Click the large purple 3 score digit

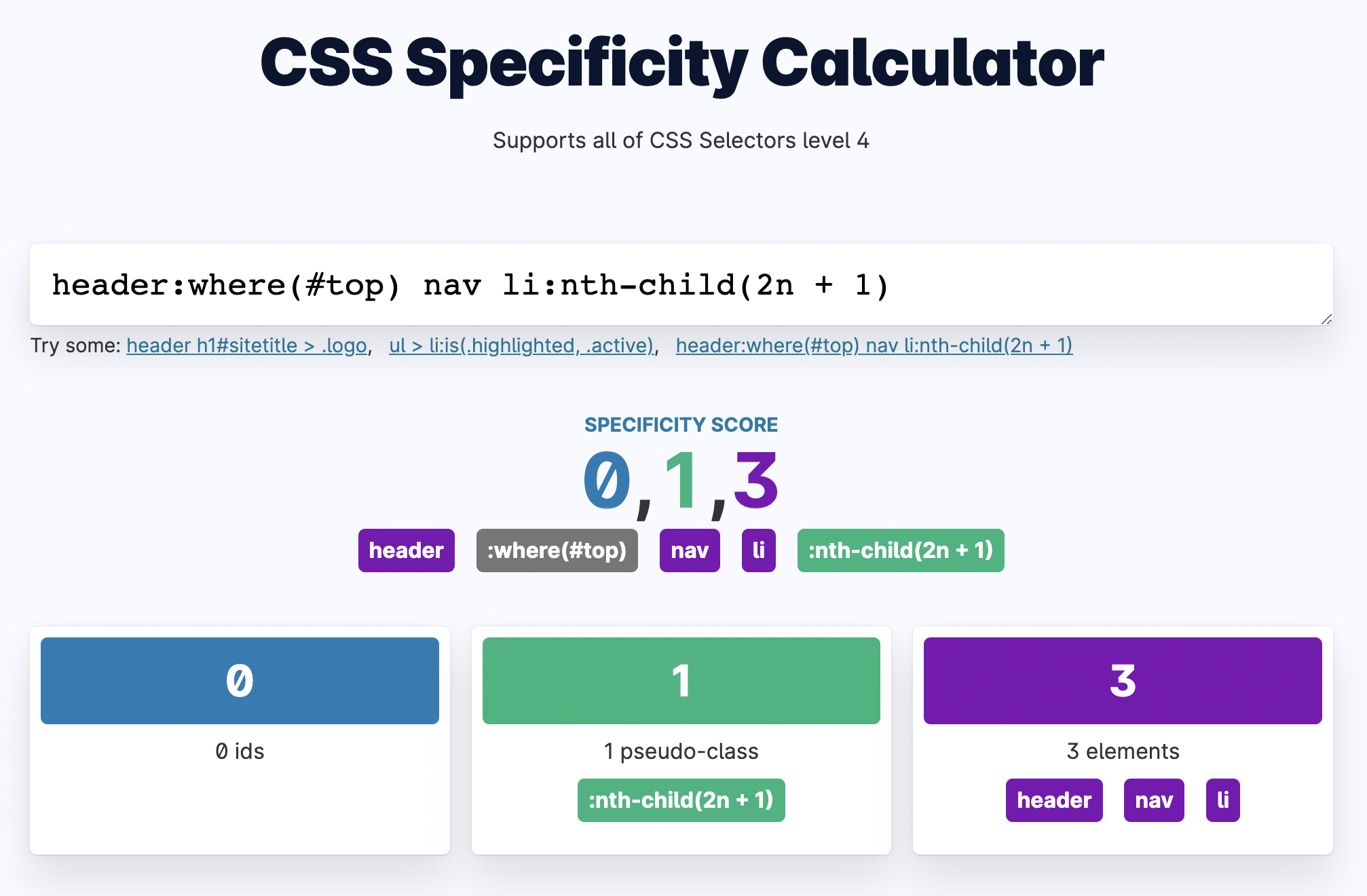point(755,481)
